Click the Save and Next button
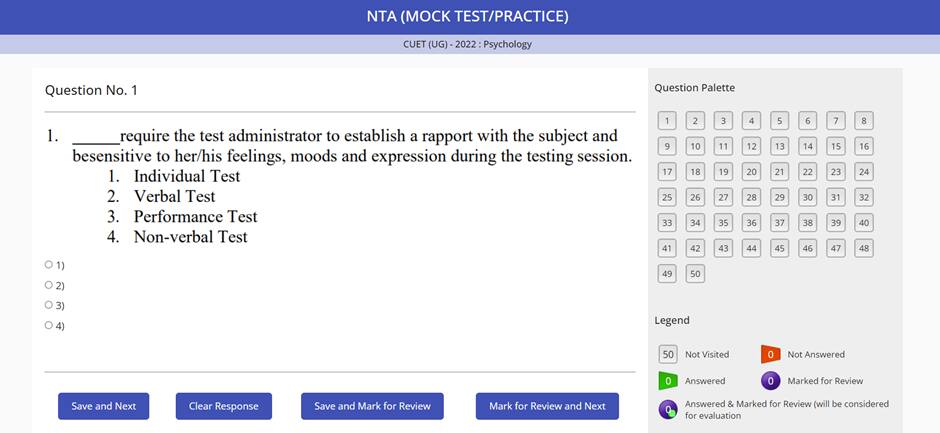Image resolution: width=940 pixels, height=433 pixels. click(x=103, y=406)
